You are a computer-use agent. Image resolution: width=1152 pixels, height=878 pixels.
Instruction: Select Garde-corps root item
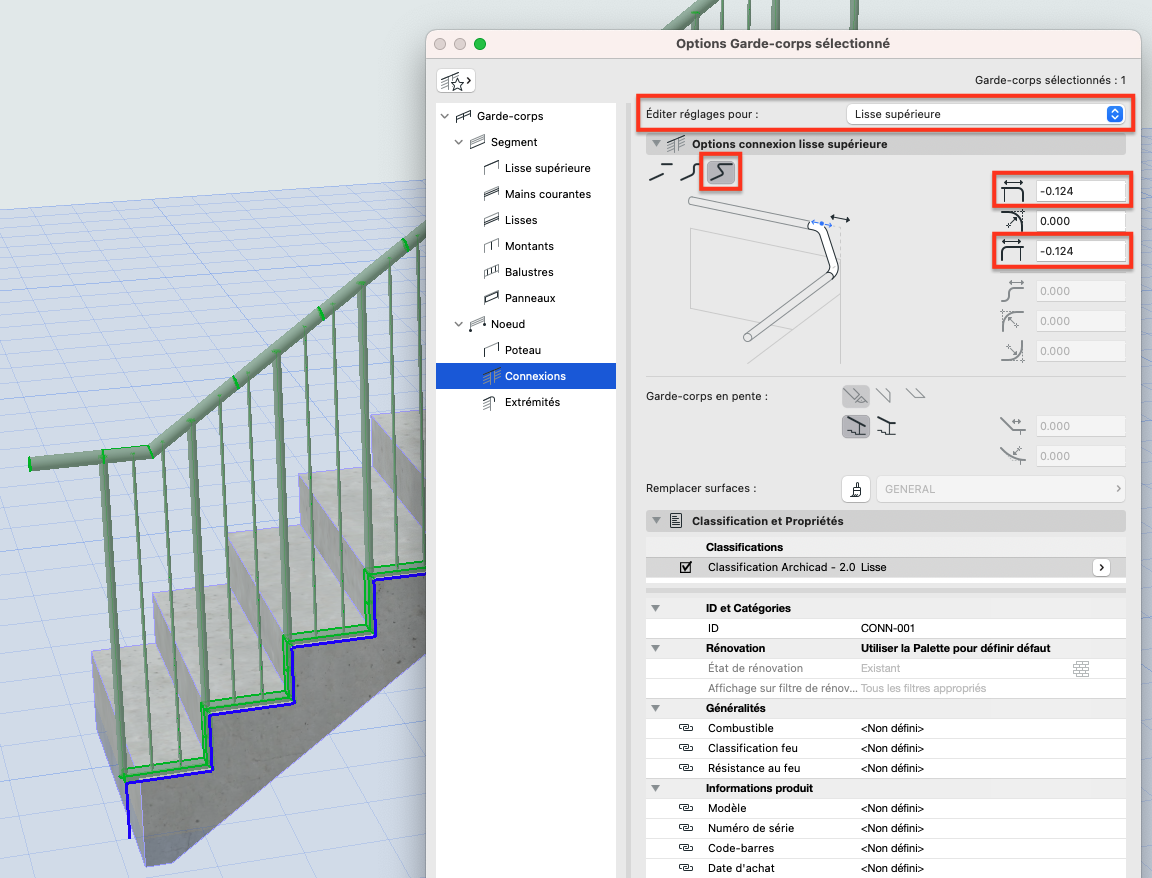pyautogui.click(x=510, y=116)
